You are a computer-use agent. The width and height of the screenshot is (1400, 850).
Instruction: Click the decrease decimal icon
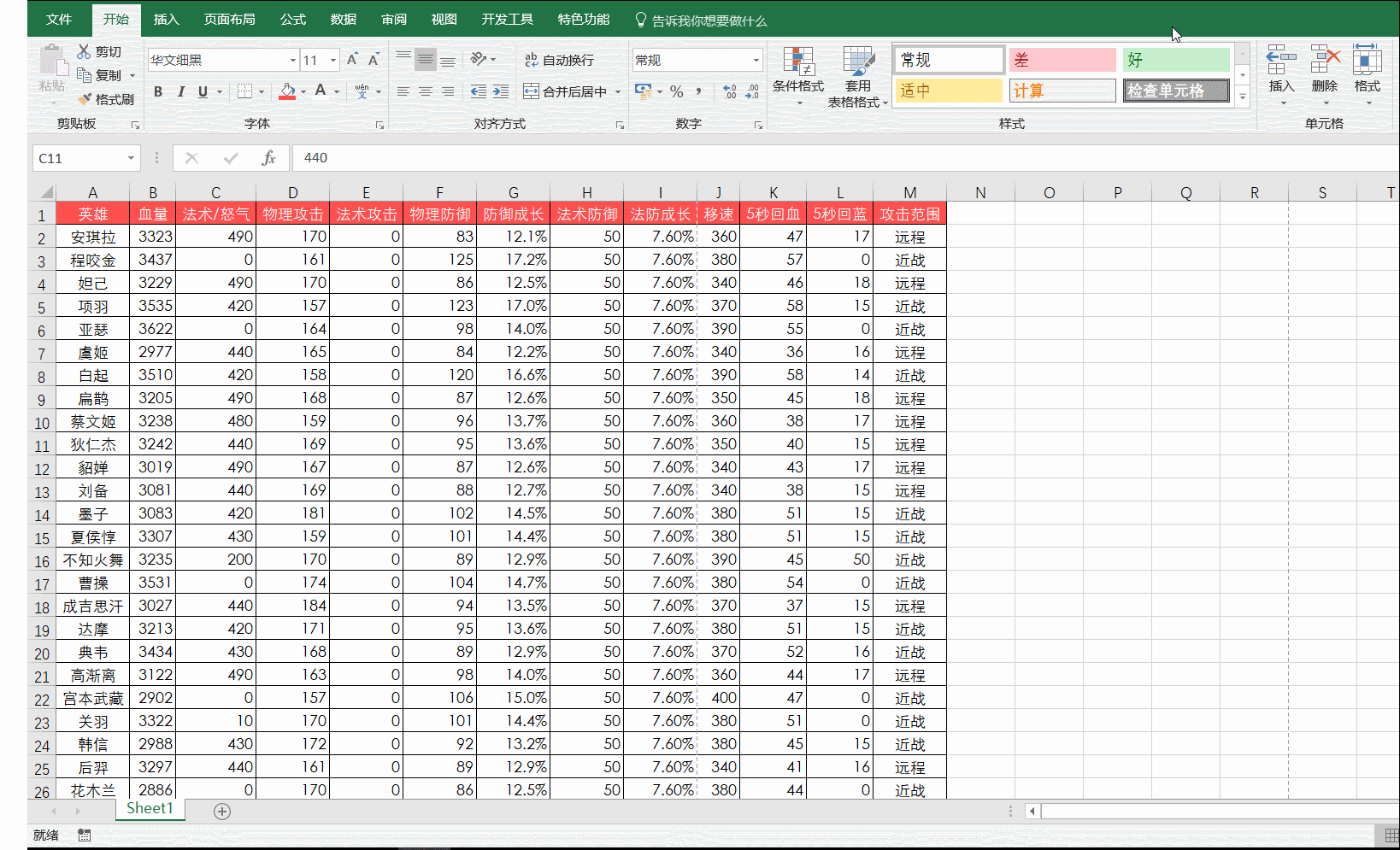coord(752,91)
